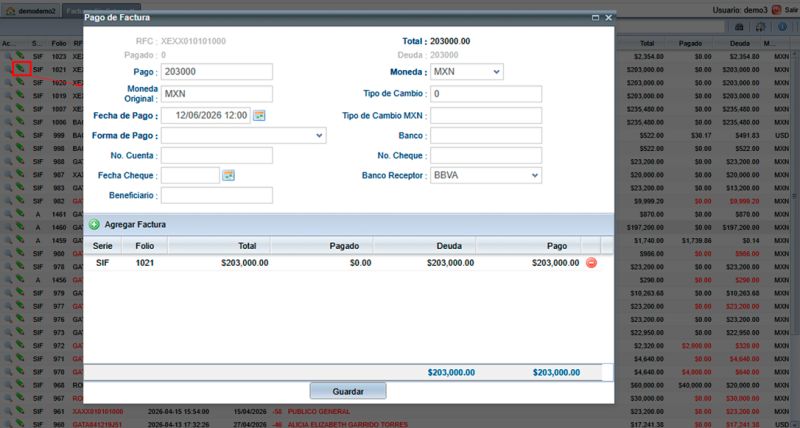Click the Beneficiario input field
Screen dimensions: 800x428
pos(217,195)
